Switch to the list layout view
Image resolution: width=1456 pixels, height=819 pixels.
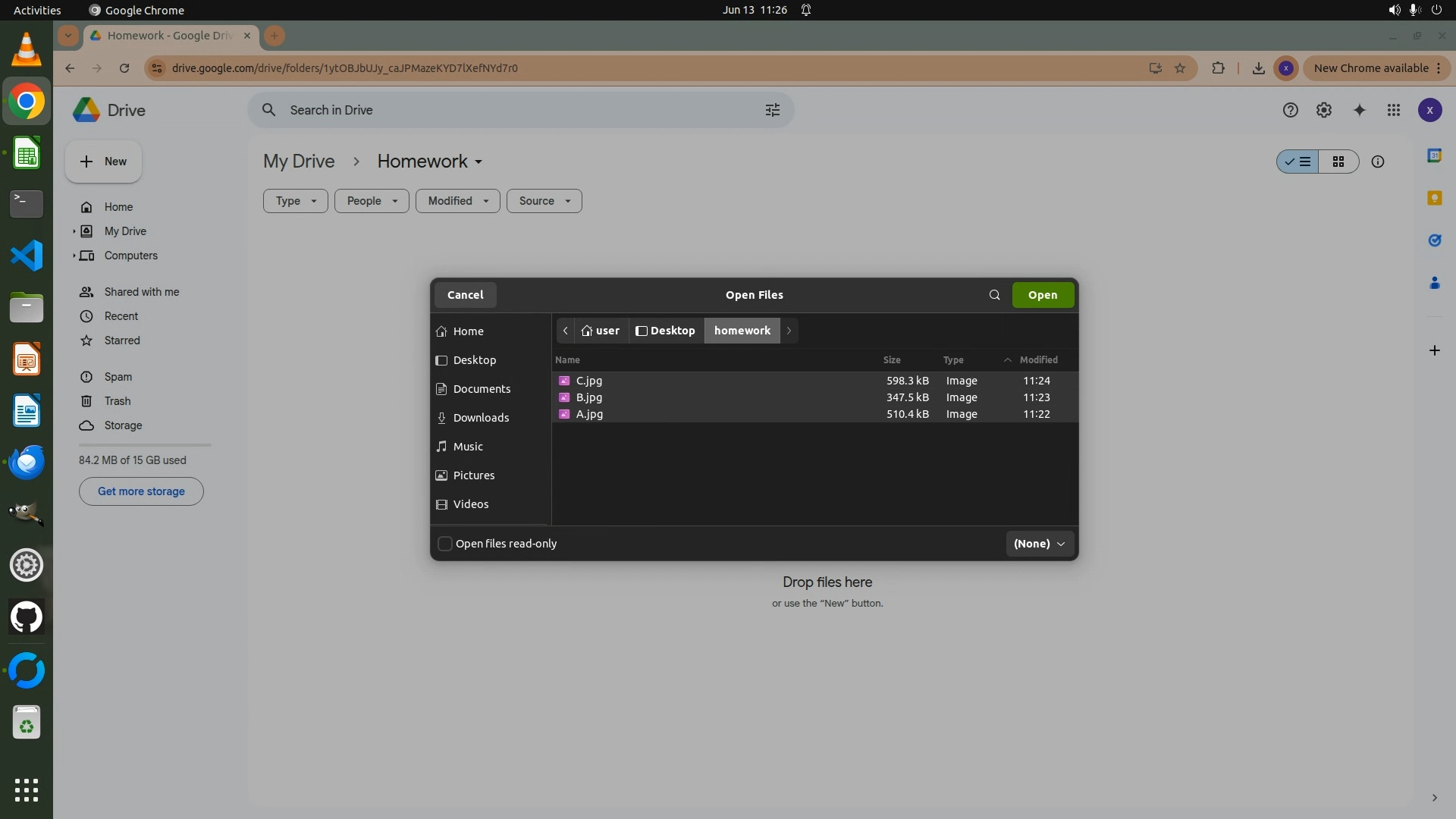[1298, 162]
